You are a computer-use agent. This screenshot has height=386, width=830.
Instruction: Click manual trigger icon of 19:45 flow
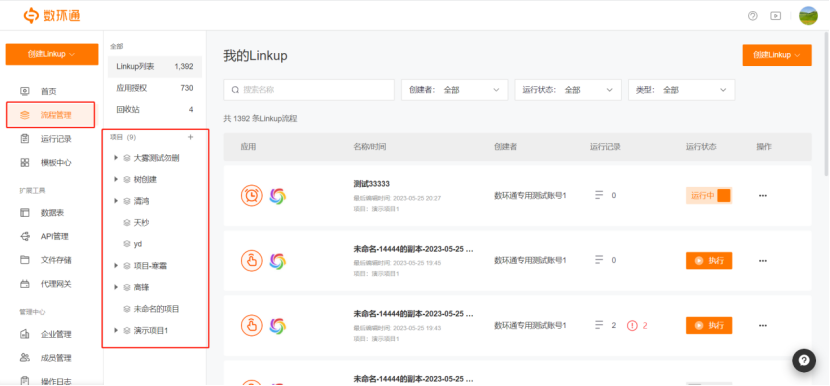tap(251, 261)
